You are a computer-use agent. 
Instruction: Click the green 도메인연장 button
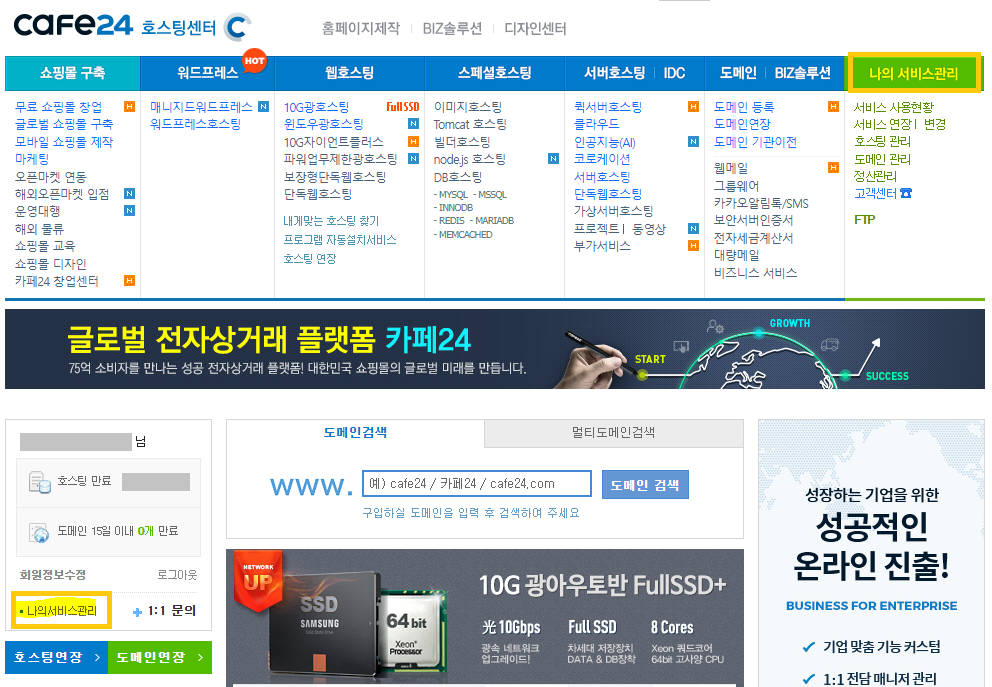click(160, 657)
